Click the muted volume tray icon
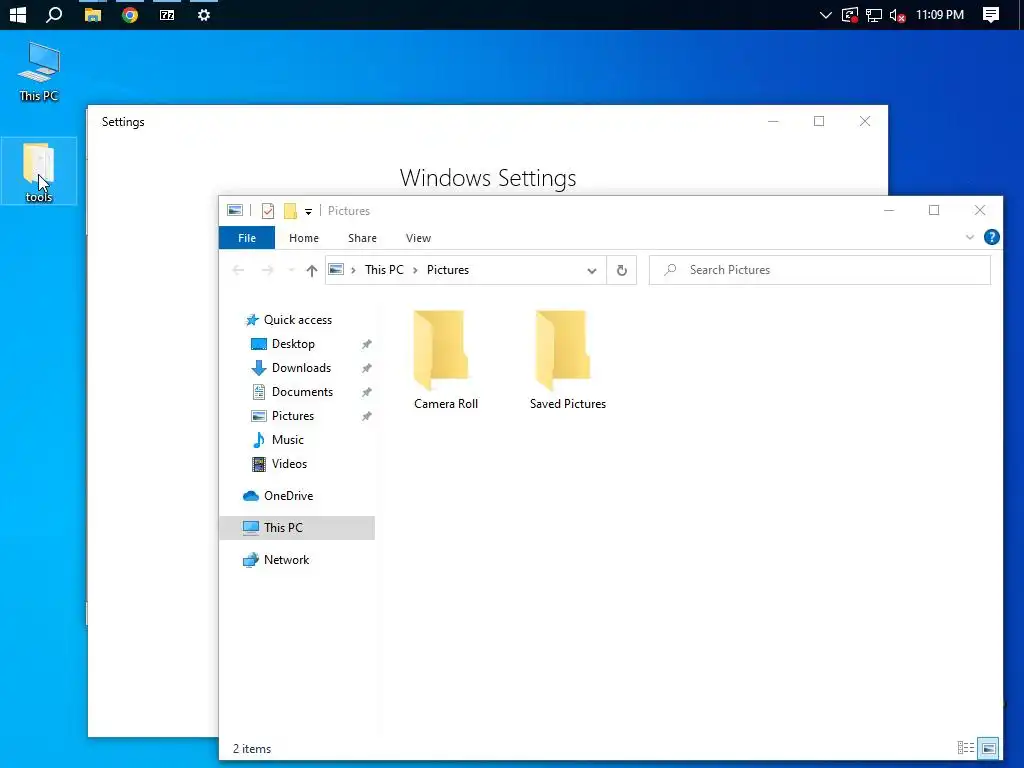The height and width of the screenshot is (768, 1024). 897,15
